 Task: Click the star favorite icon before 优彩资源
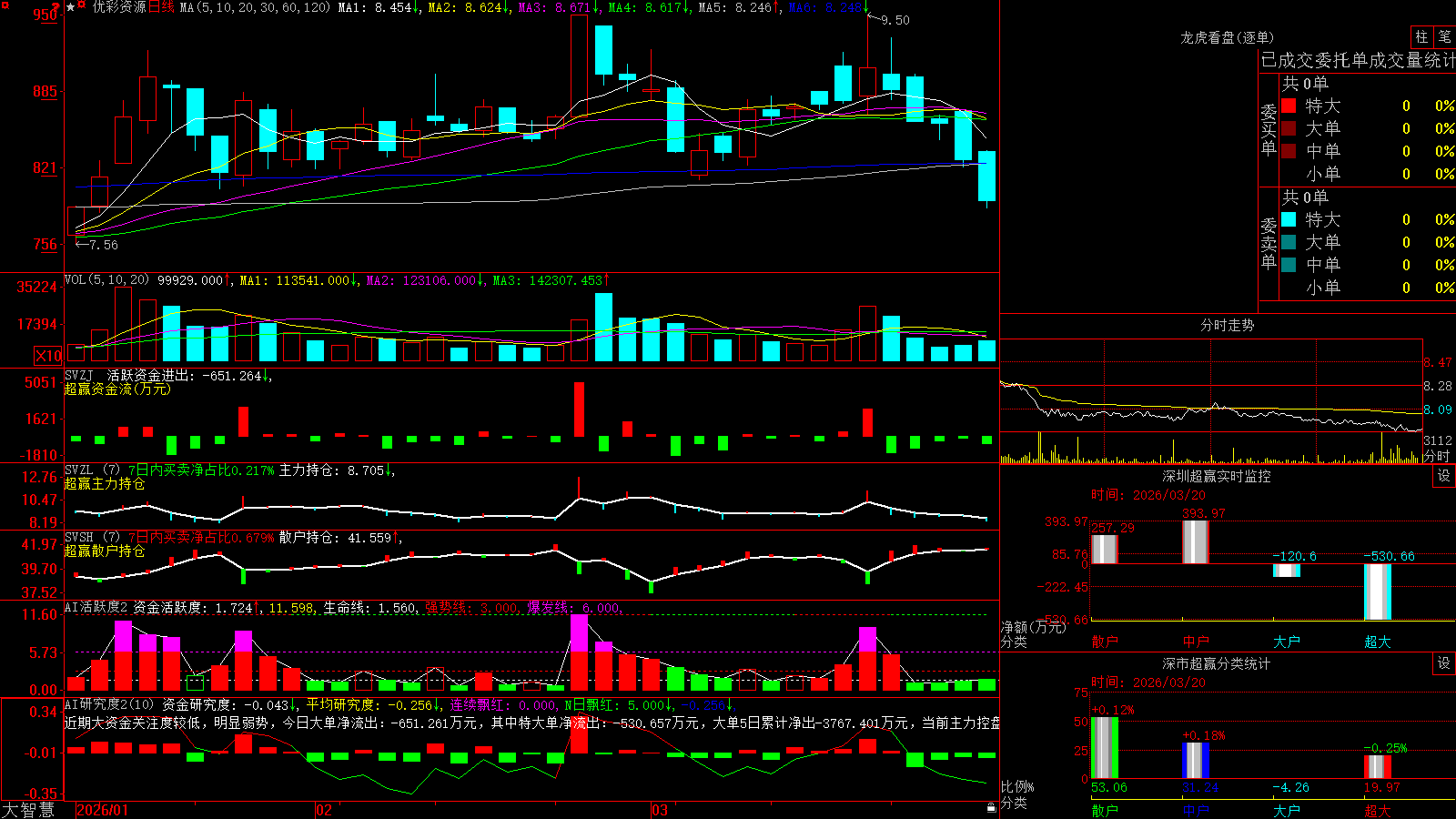click(71, 7)
